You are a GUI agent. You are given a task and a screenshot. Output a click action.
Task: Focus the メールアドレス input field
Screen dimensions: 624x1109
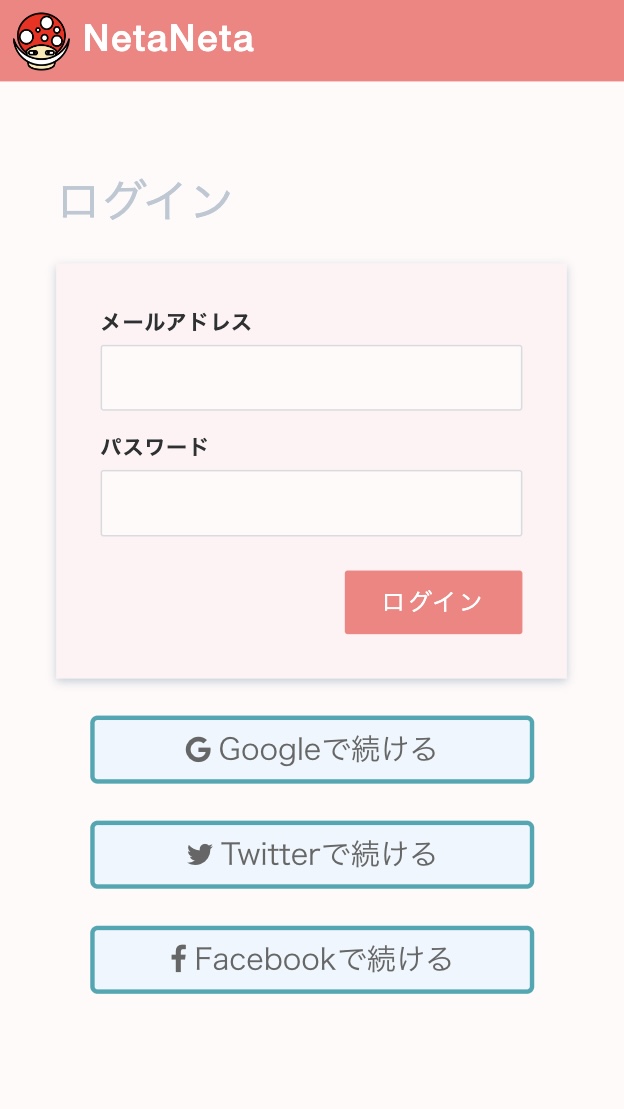coord(311,378)
